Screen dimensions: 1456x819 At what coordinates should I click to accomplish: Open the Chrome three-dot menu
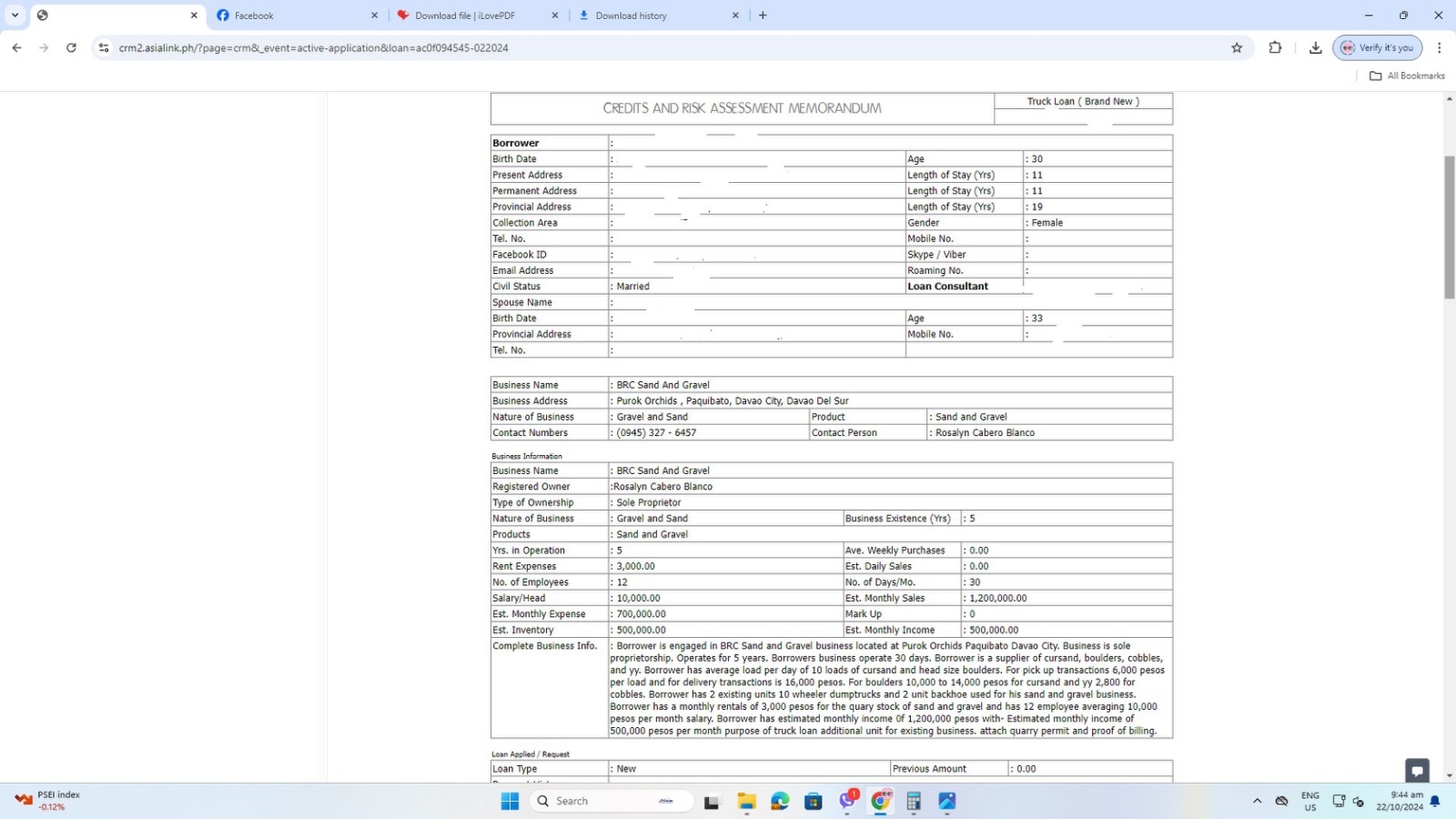(x=1439, y=47)
